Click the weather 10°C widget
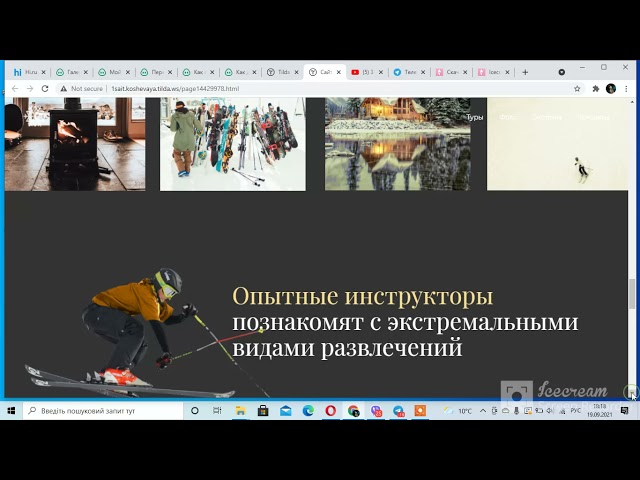The image size is (640, 480). pos(458,411)
